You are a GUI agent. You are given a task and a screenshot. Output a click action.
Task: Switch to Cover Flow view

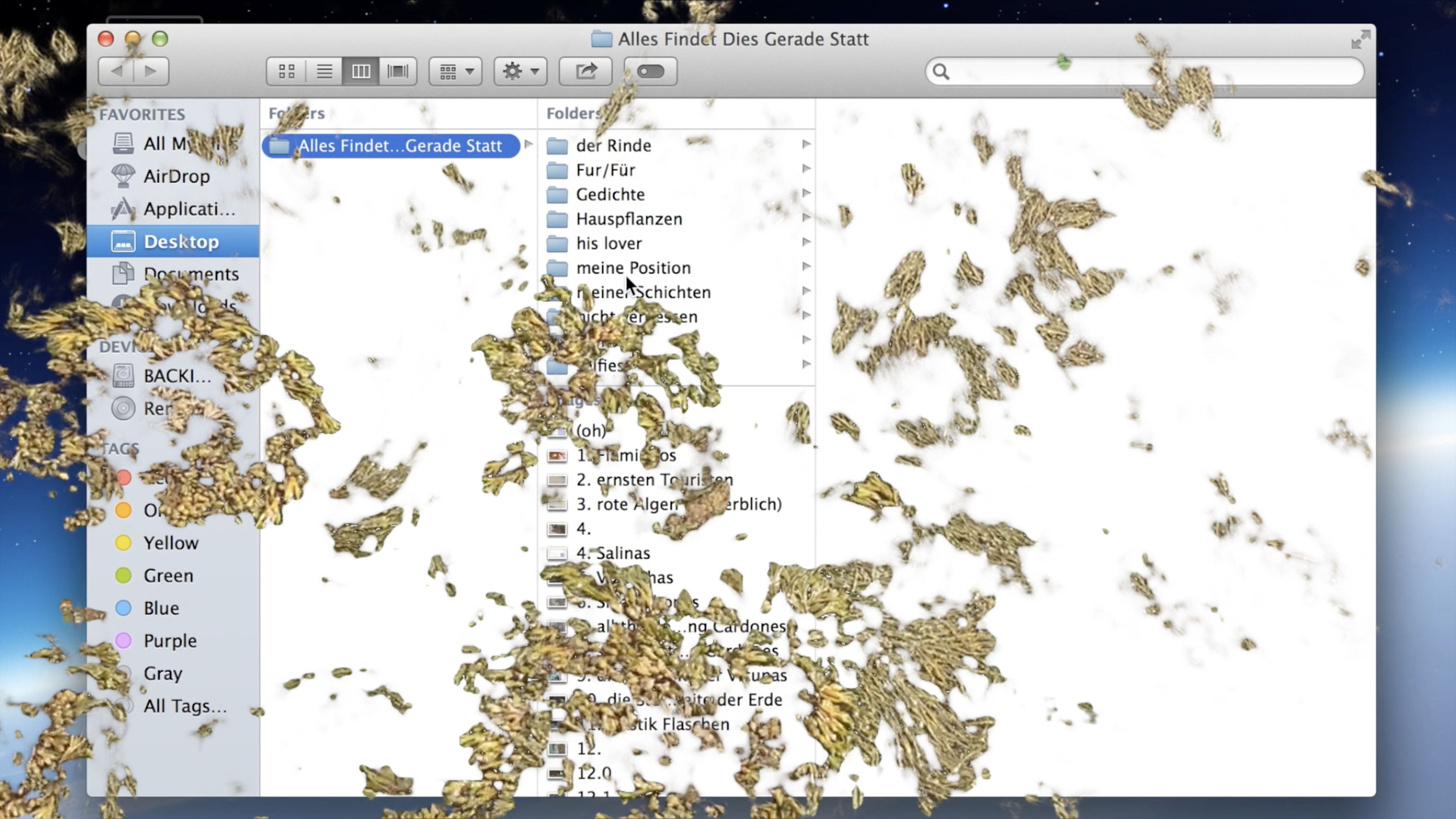[398, 71]
